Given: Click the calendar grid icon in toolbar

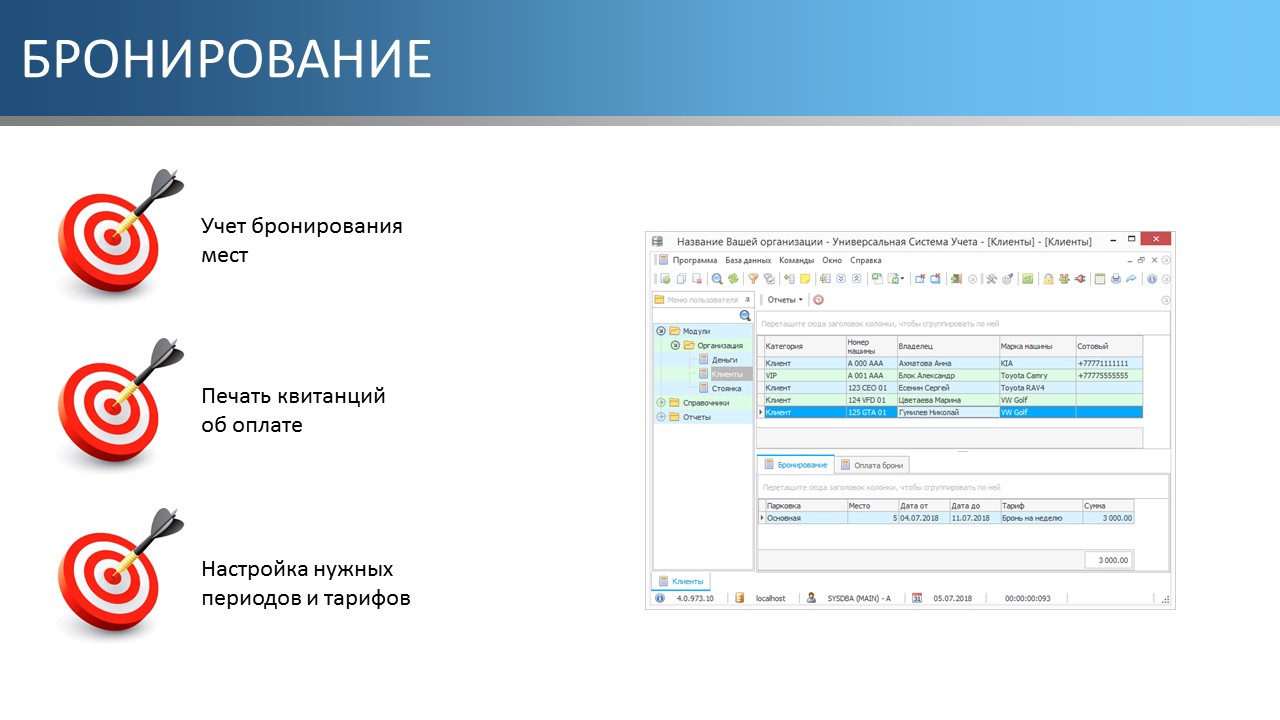Looking at the screenshot, I should [1099, 279].
